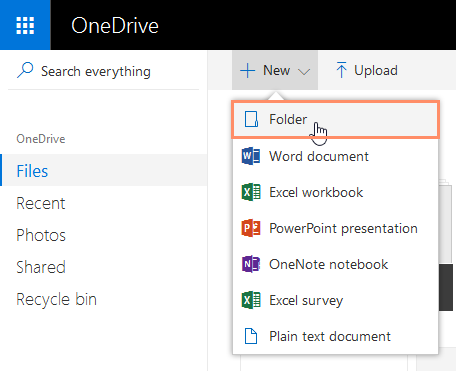Click the Upload arrow icon
This screenshot has width=456, height=371.
pos(341,70)
